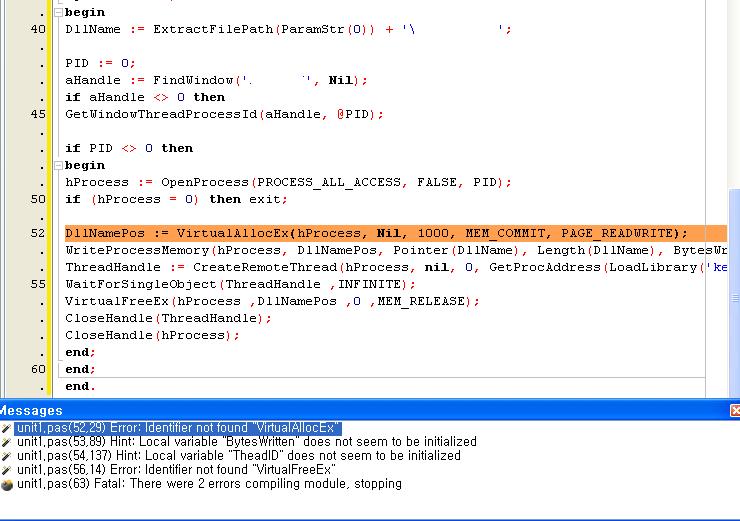Click the error icon beside the VirtualAllocEx message

(x=6, y=428)
